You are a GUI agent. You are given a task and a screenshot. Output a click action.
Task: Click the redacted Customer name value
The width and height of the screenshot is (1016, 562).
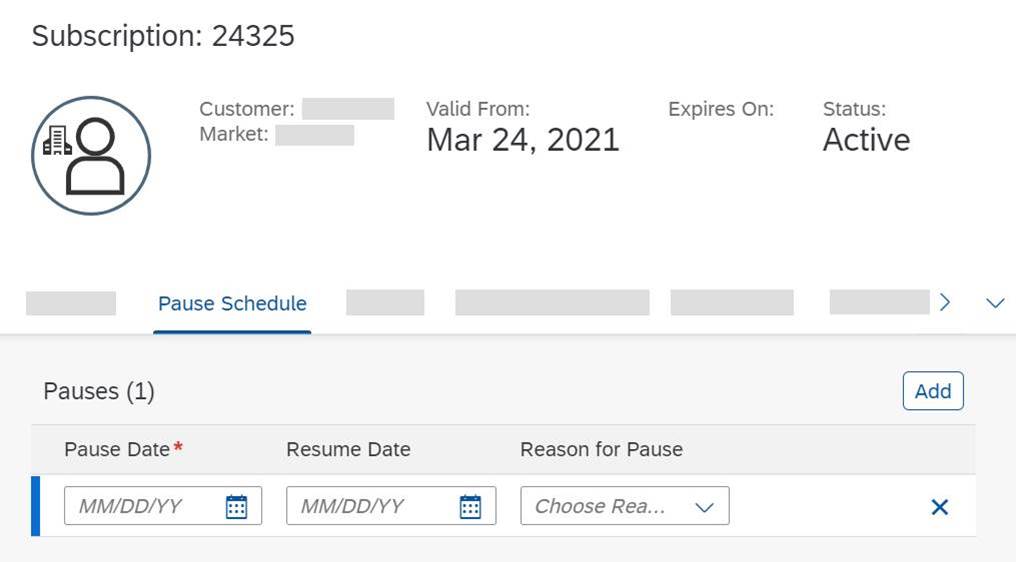[x=347, y=109]
